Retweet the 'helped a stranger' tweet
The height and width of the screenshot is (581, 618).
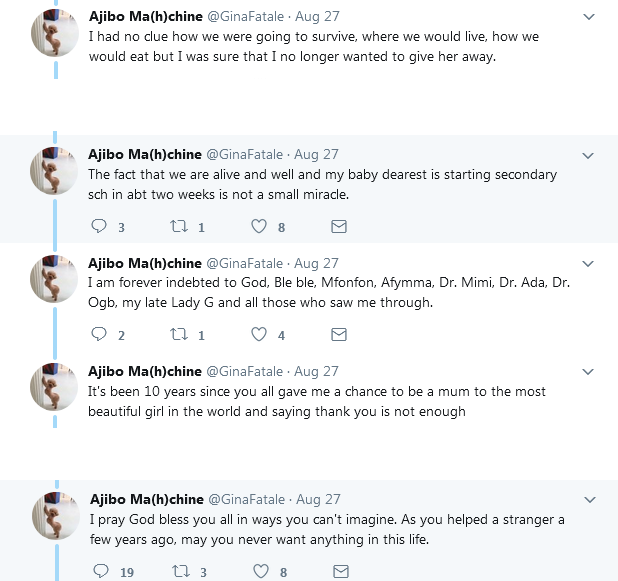point(181,571)
